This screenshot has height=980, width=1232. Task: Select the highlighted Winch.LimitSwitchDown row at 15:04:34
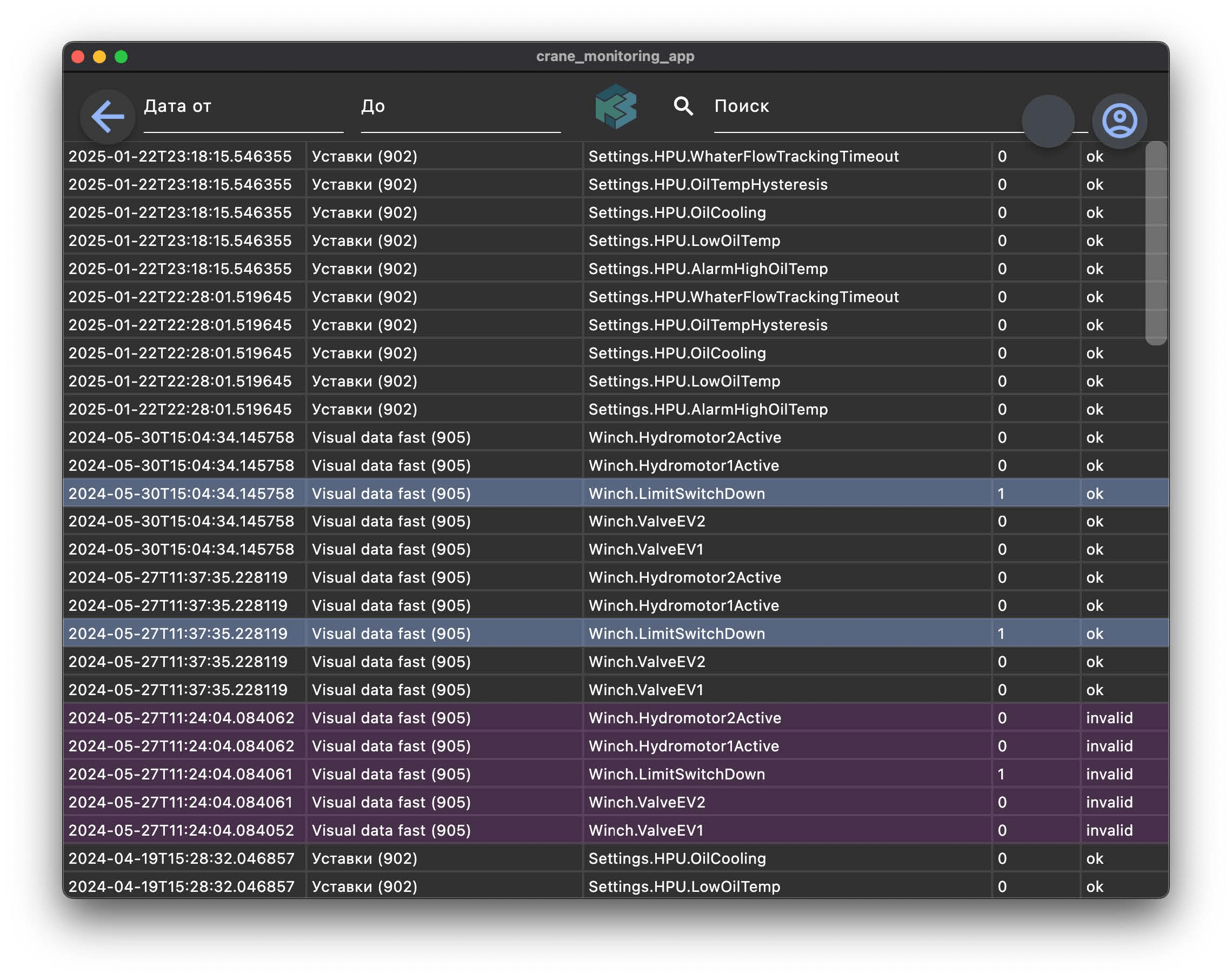pyautogui.click(x=616, y=493)
